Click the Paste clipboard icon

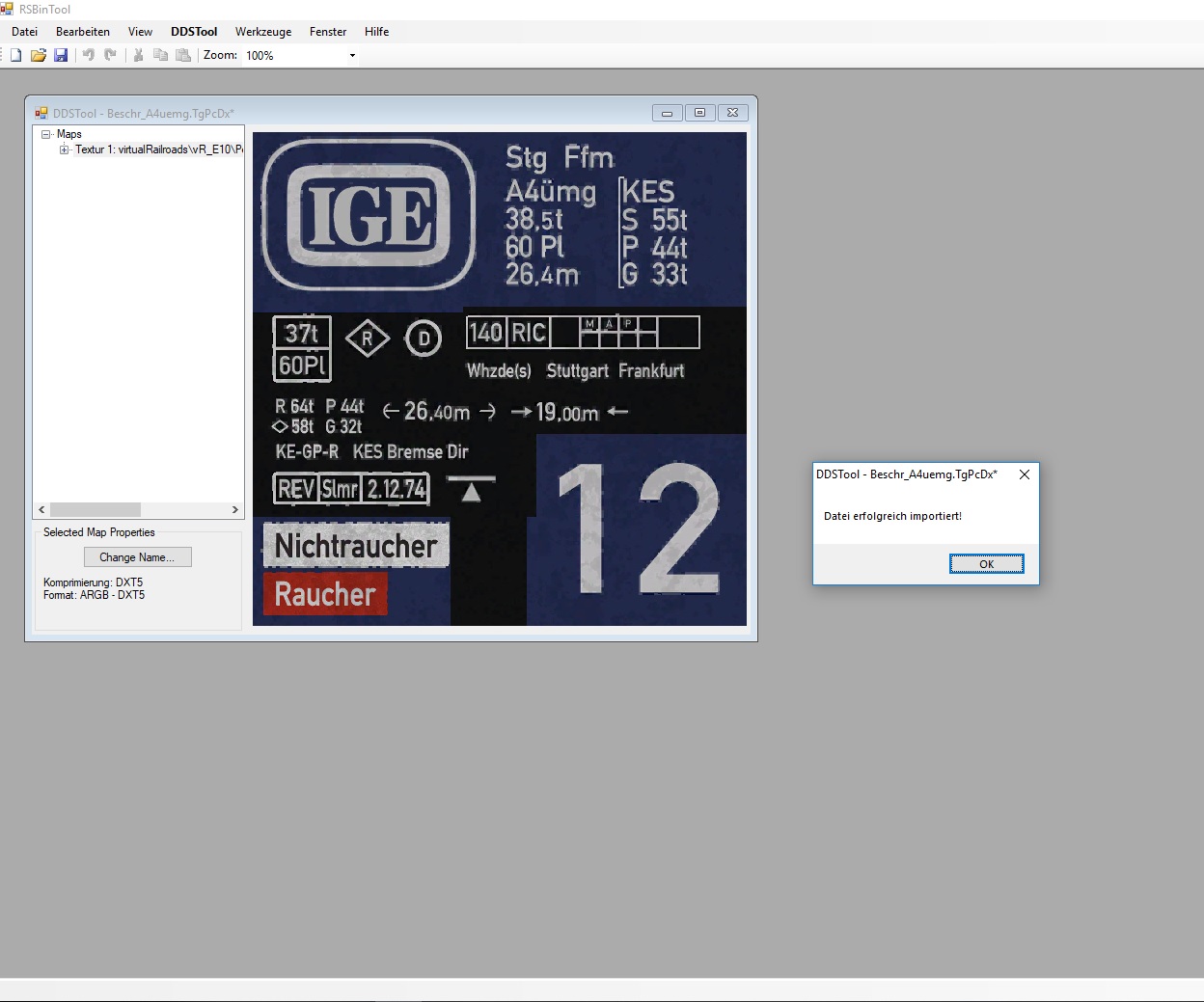(x=183, y=55)
